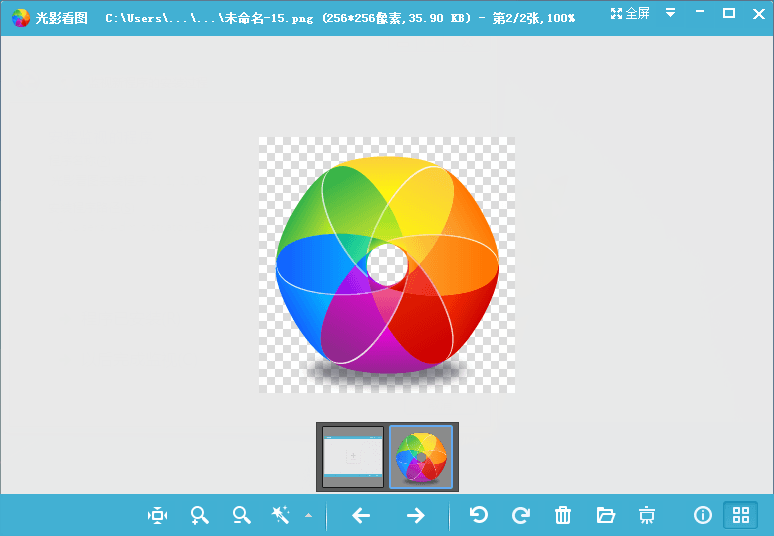Rotate the image counterclockwise

pos(478,515)
